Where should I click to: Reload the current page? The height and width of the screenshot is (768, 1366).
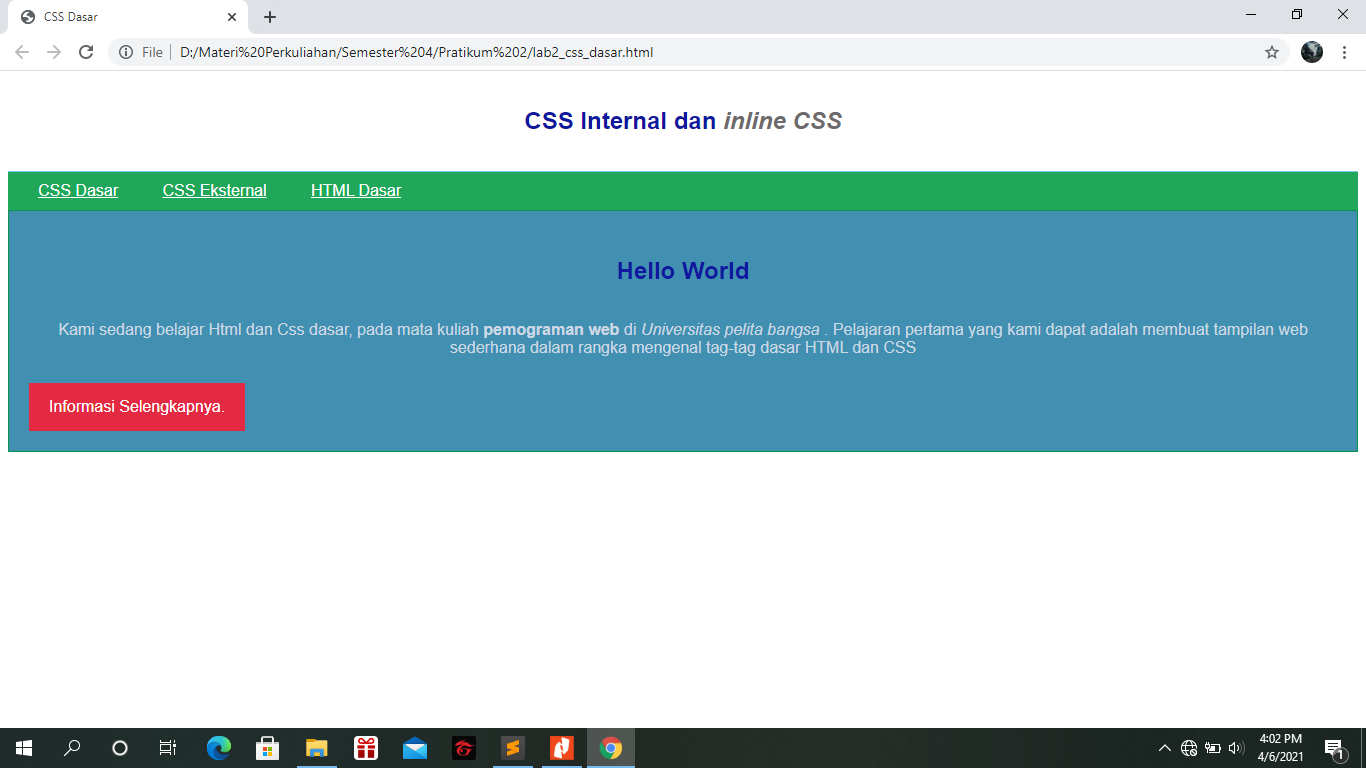pos(86,52)
